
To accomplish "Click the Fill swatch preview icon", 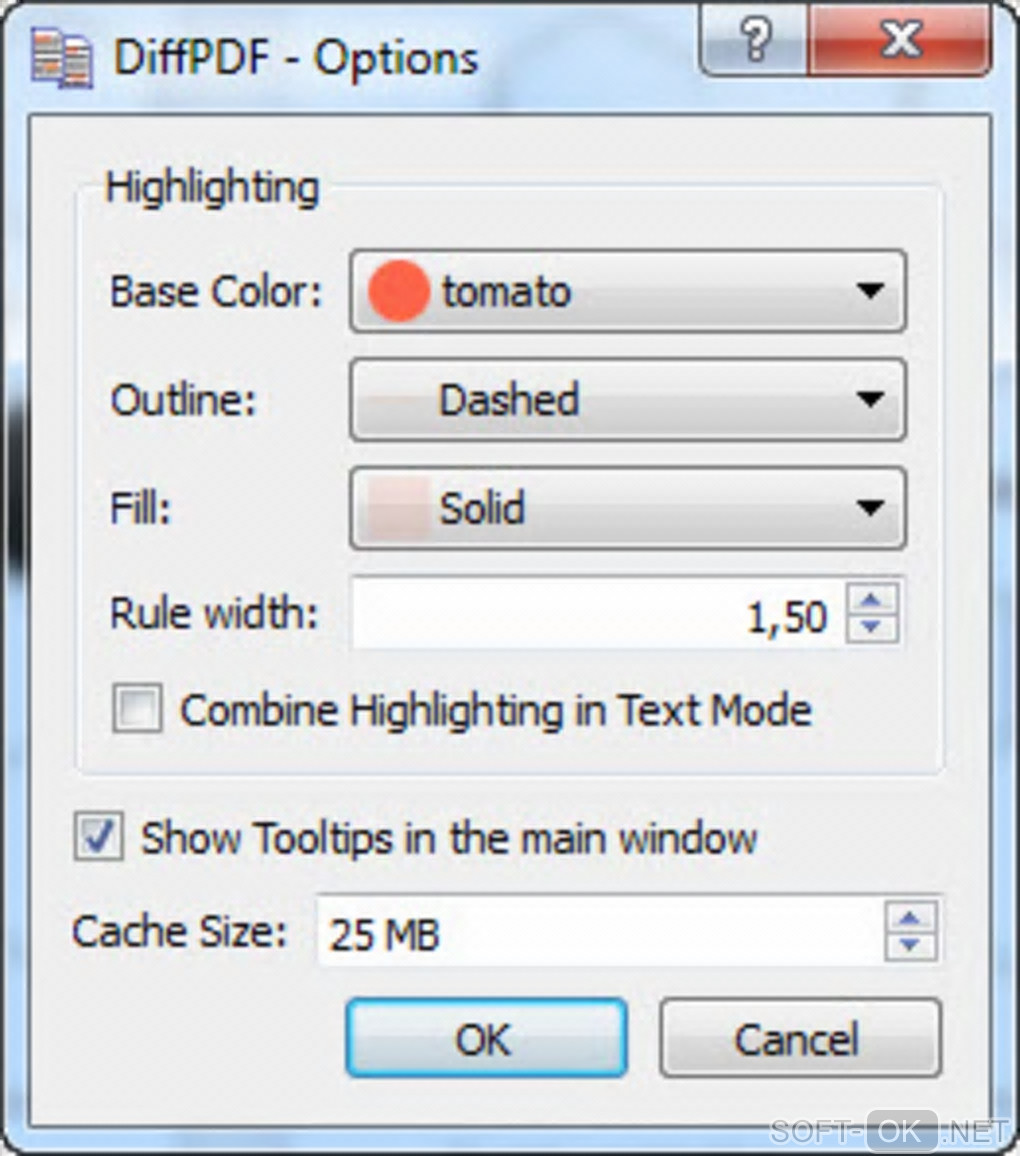I will tap(398, 508).
